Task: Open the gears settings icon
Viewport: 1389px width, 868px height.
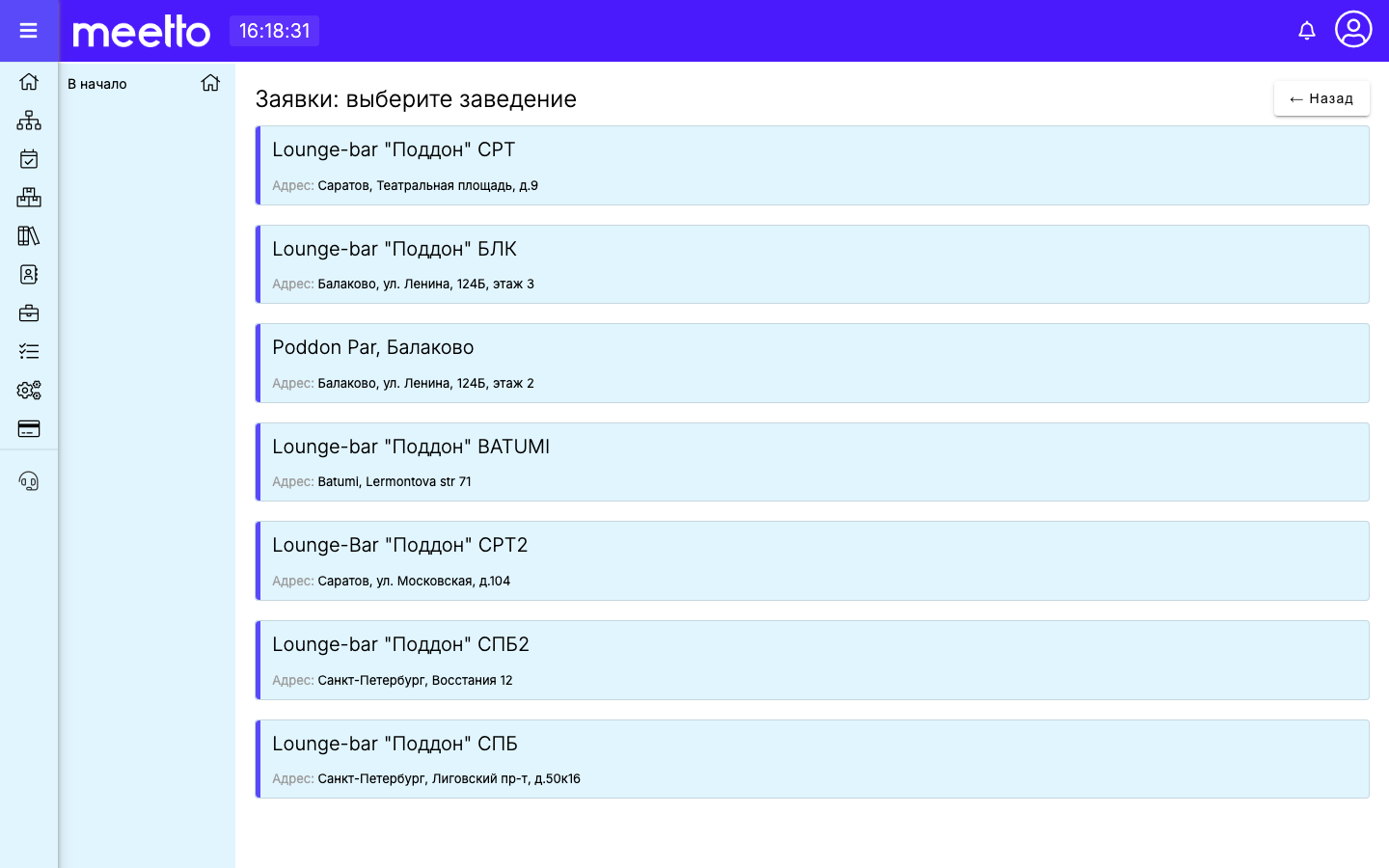Action: (29, 391)
